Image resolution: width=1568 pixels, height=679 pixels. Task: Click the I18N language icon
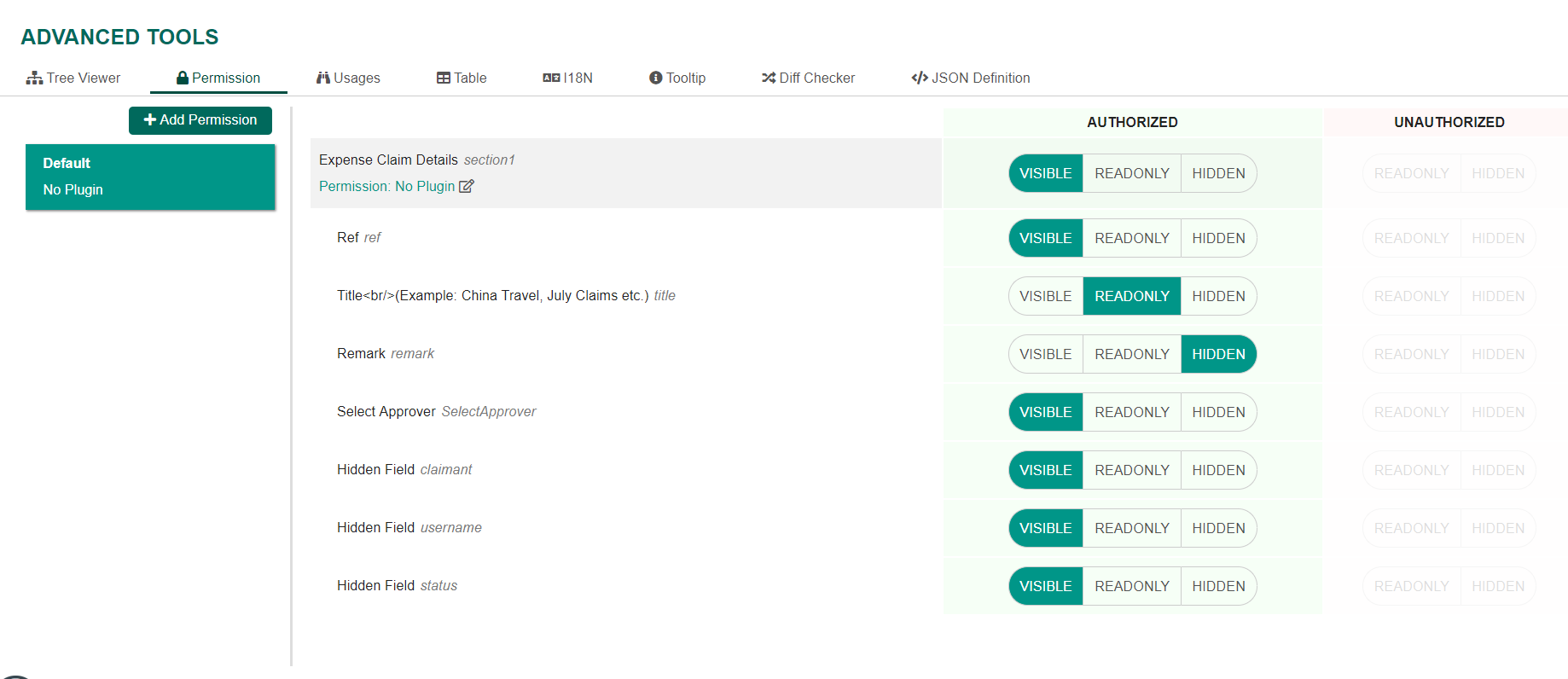pos(551,78)
